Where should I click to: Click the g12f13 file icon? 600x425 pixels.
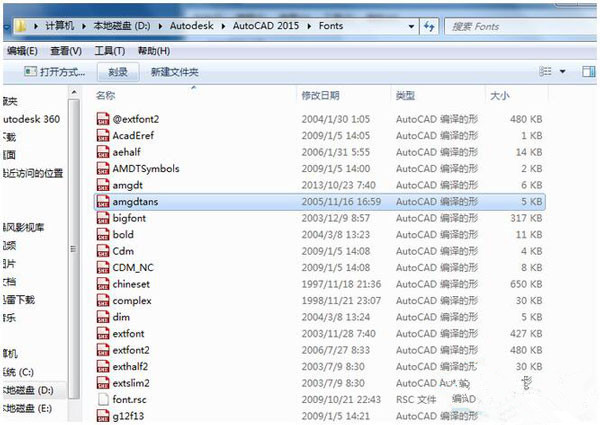[103, 416]
